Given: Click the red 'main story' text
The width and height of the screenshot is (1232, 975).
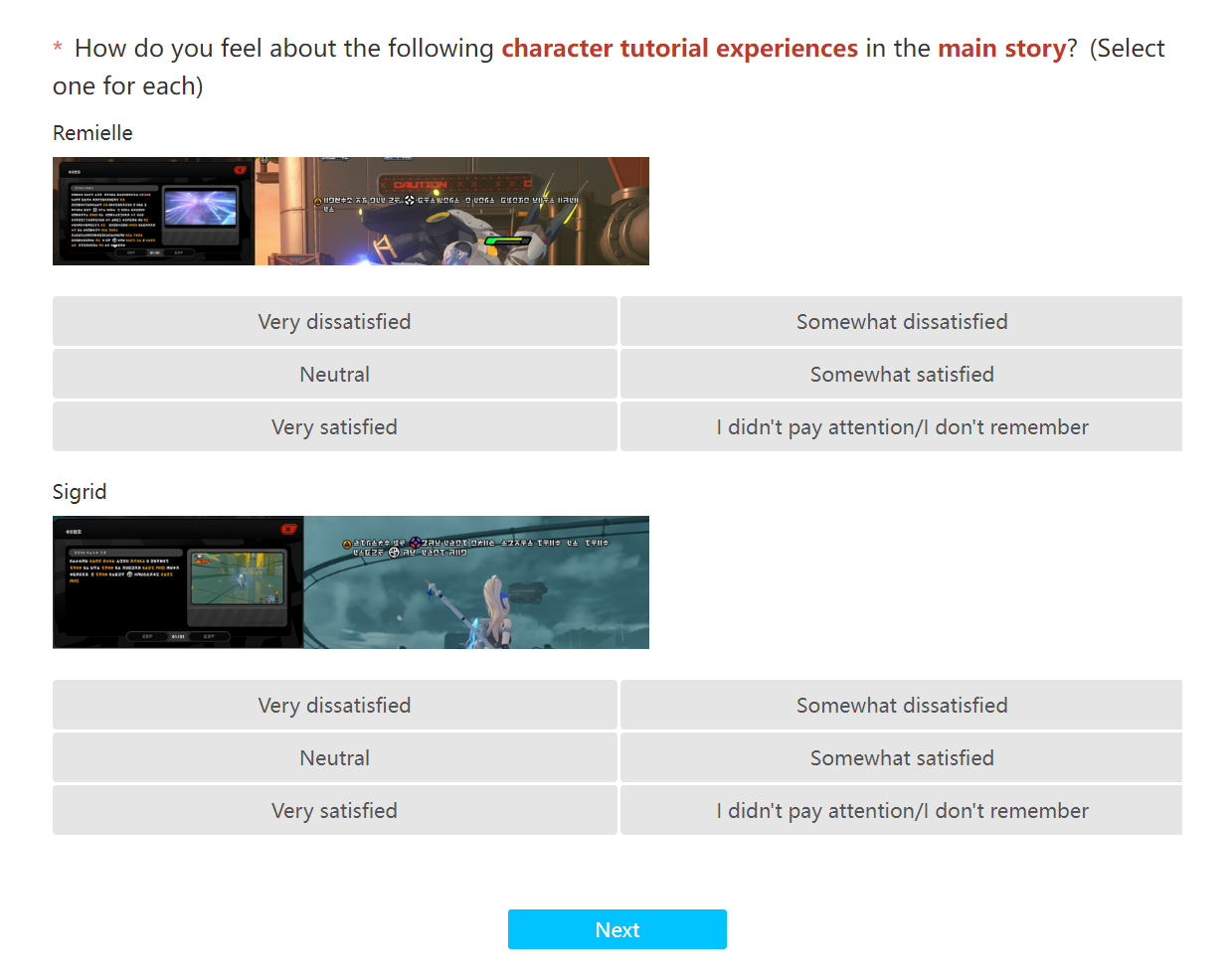Looking at the screenshot, I should pos(1001,48).
